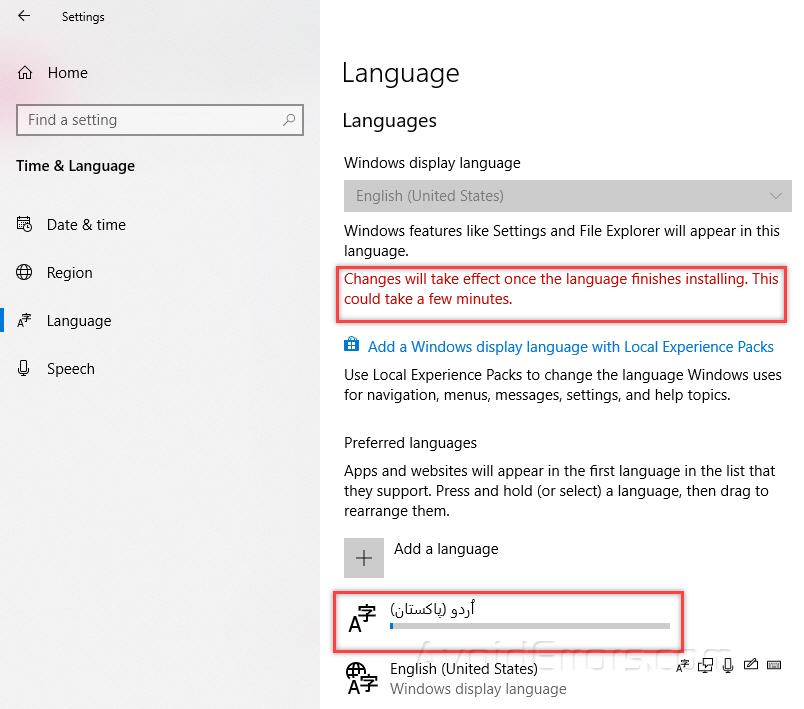This screenshot has width=804, height=709.
Task: Click the store icon beside Local Experience Packs
Action: click(x=351, y=346)
